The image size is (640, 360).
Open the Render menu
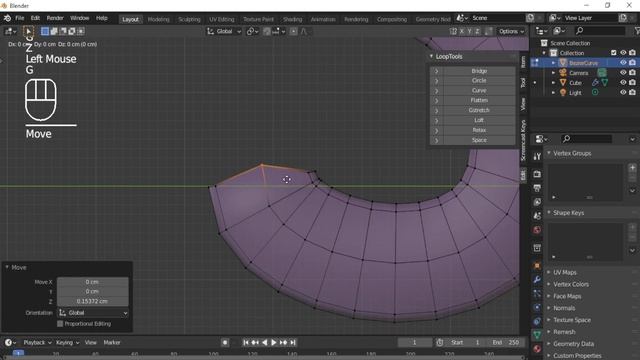pyautogui.click(x=55, y=18)
